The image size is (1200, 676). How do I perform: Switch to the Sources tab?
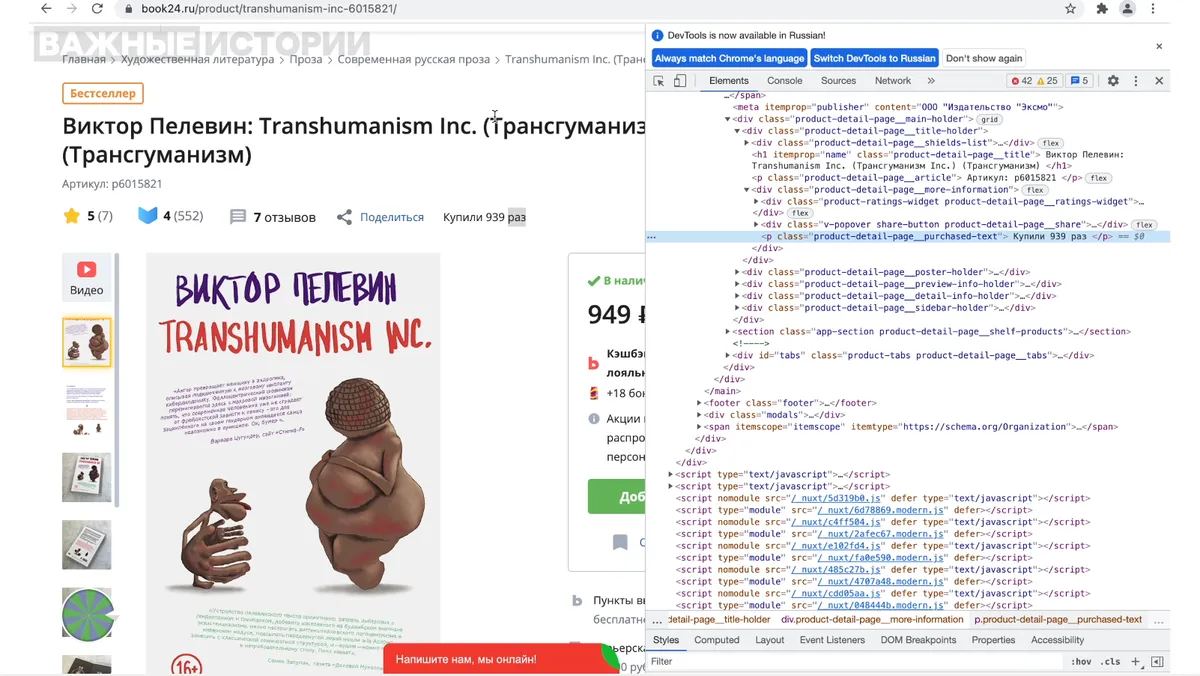[838, 81]
